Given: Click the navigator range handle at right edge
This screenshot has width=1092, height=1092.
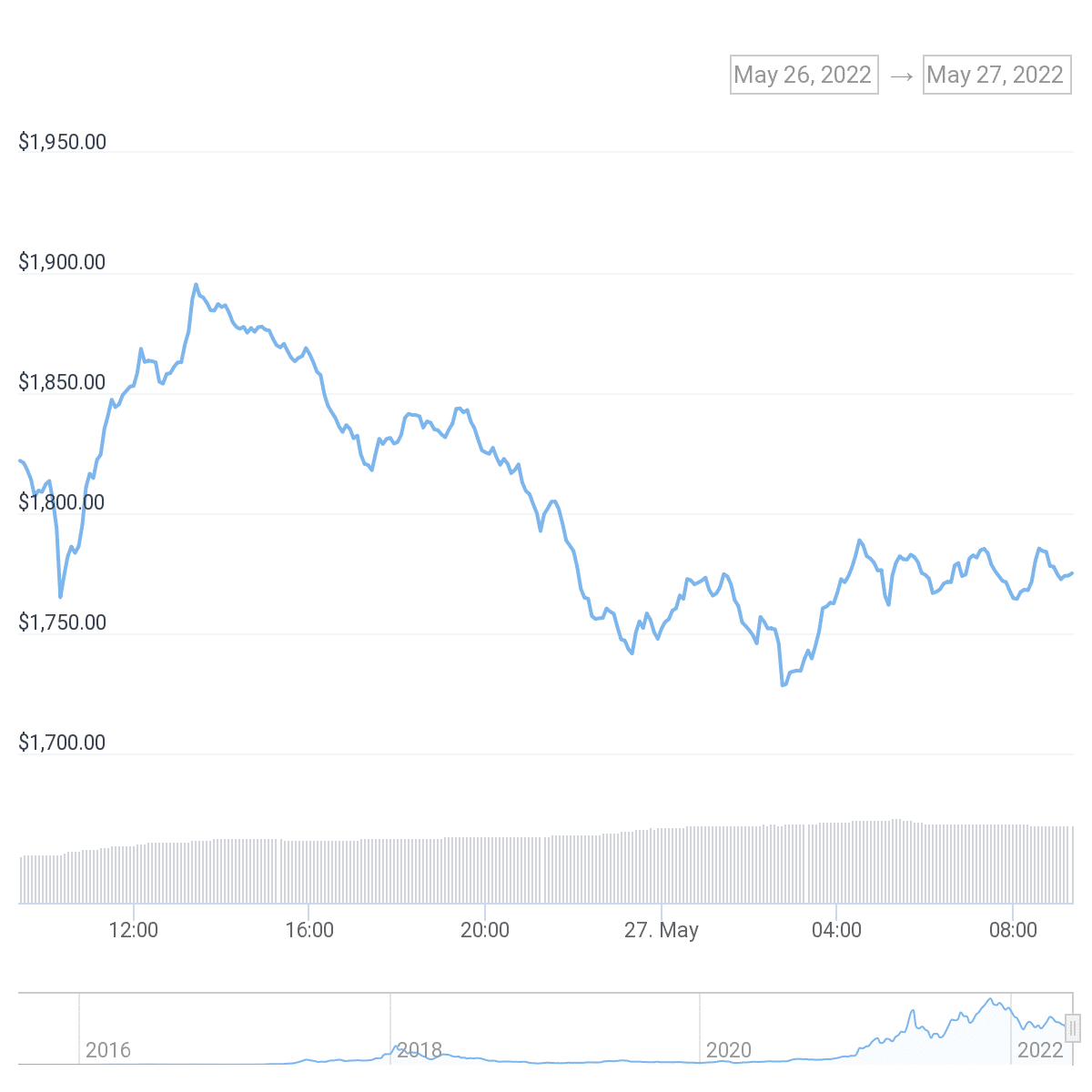Looking at the screenshot, I should point(1073,1027).
